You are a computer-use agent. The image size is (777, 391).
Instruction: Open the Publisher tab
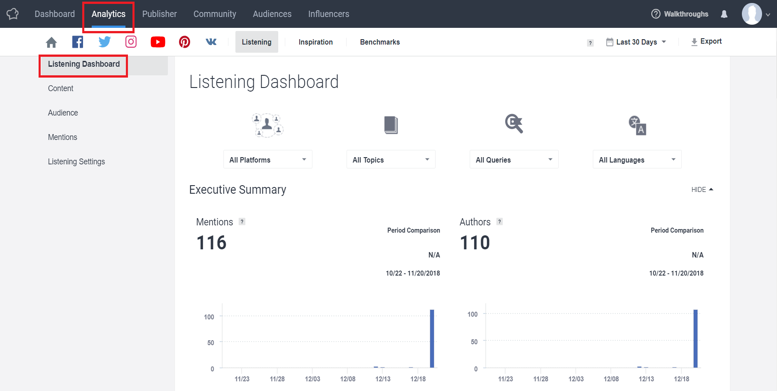(x=160, y=14)
